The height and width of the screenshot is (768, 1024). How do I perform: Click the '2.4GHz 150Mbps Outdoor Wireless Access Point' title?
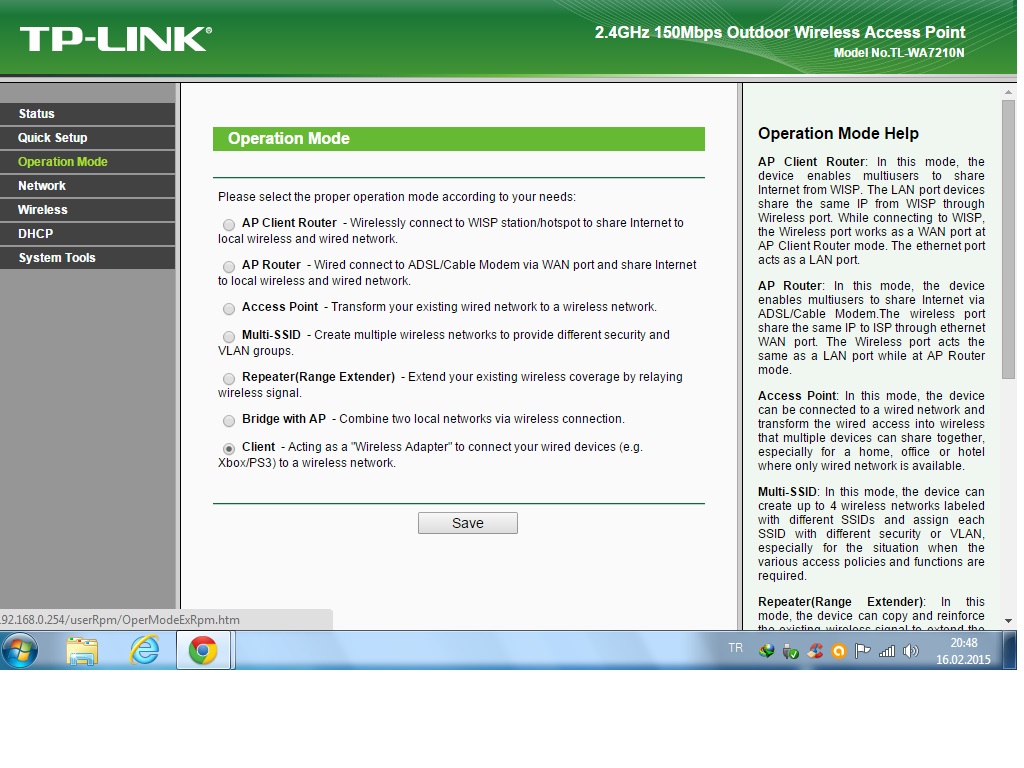pyautogui.click(x=780, y=33)
